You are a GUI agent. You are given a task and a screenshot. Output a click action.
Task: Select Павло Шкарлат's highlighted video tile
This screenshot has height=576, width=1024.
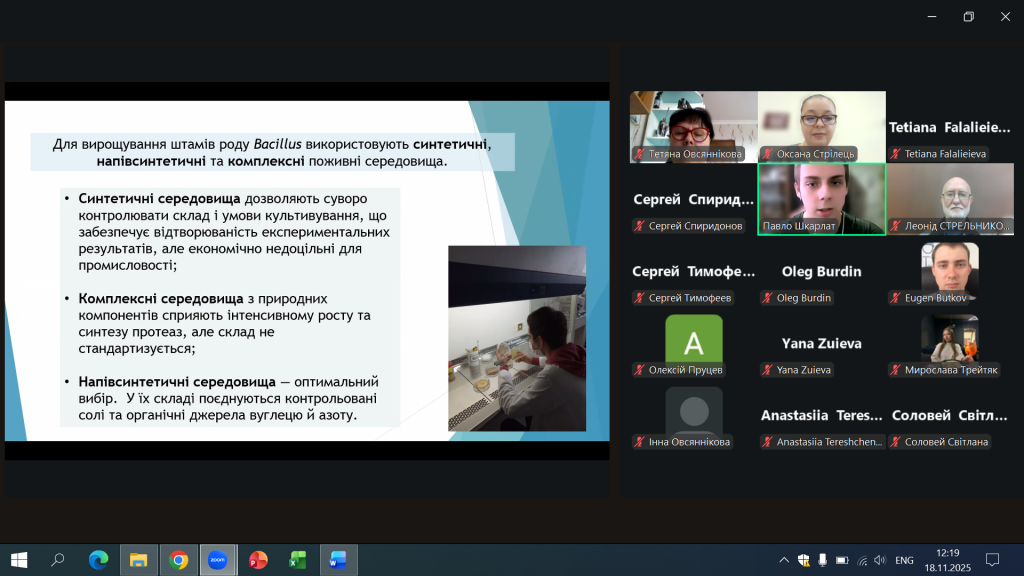click(x=821, y=198)
